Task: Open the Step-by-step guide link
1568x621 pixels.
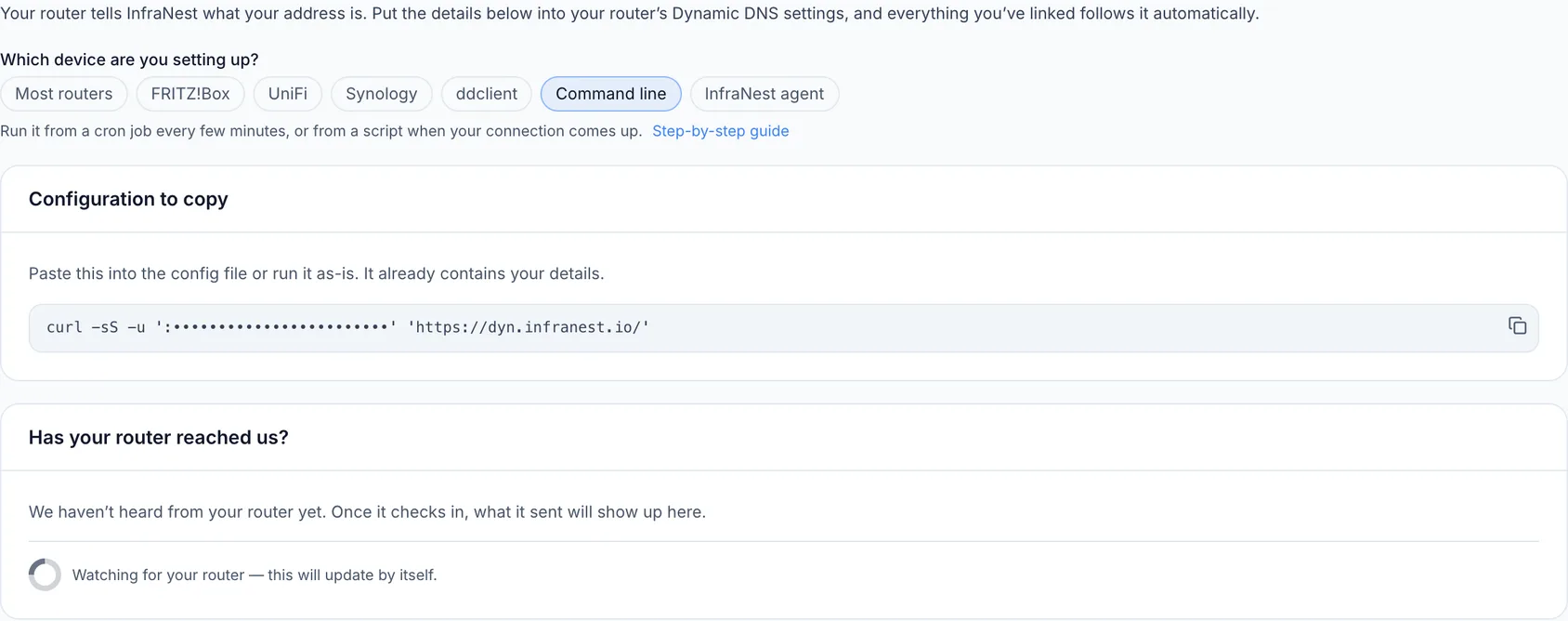Action: 721,131
